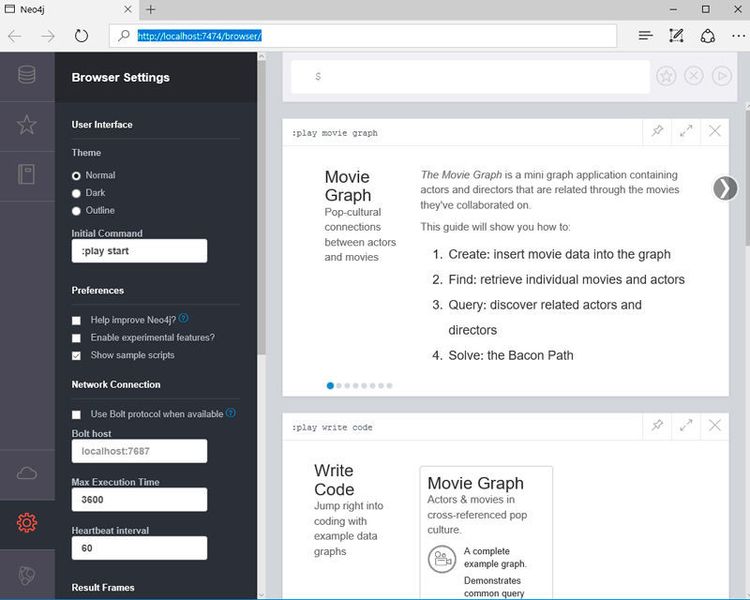
Task: Click help icon next to Help improve Neo4j
Action: coord(183,318)
